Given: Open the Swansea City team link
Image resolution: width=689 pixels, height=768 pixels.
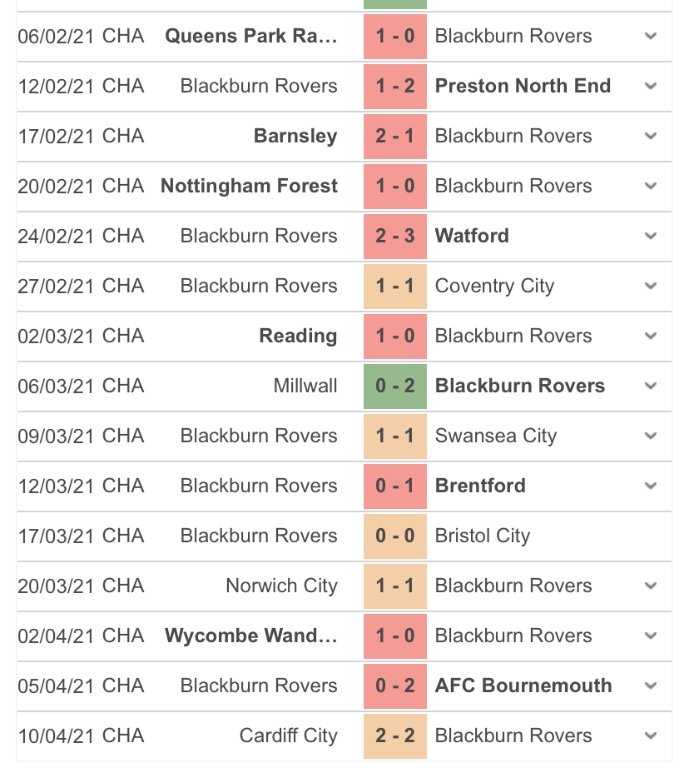Looking at the screenshot, I should pos(495,436).
